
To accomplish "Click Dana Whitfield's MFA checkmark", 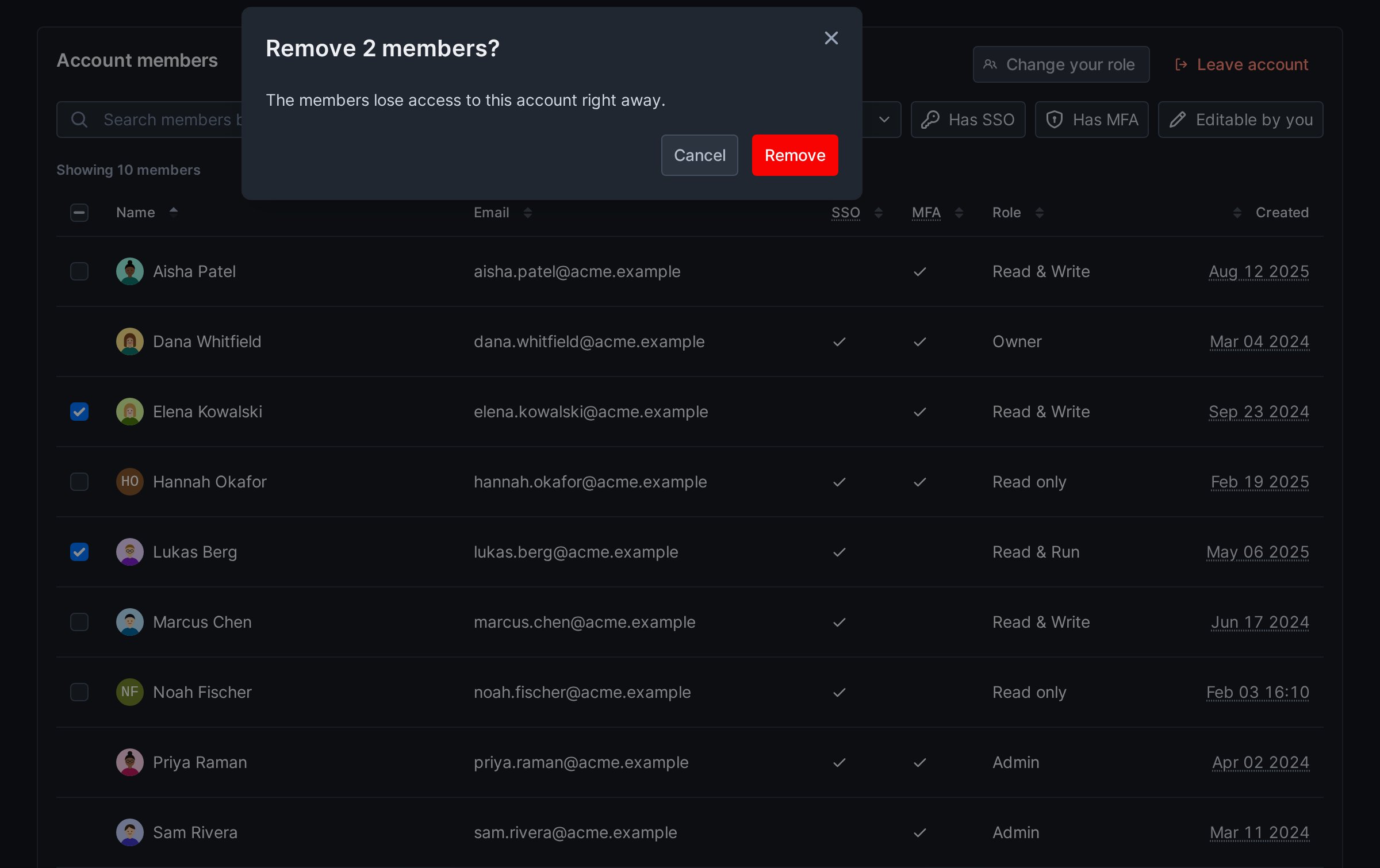I will tap(920, 341).
